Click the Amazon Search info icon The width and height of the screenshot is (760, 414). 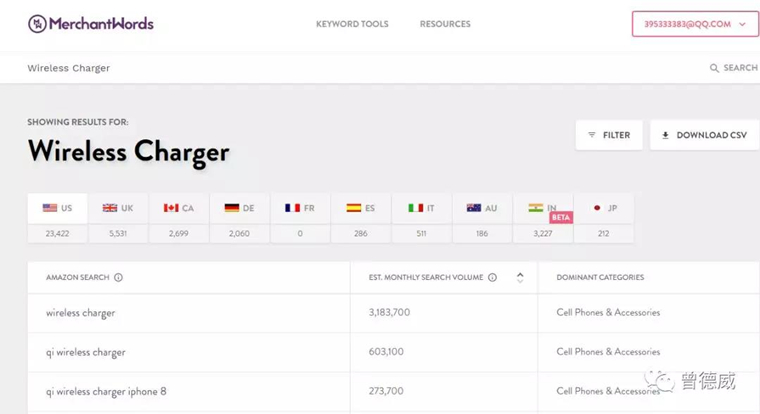[118, 277]
